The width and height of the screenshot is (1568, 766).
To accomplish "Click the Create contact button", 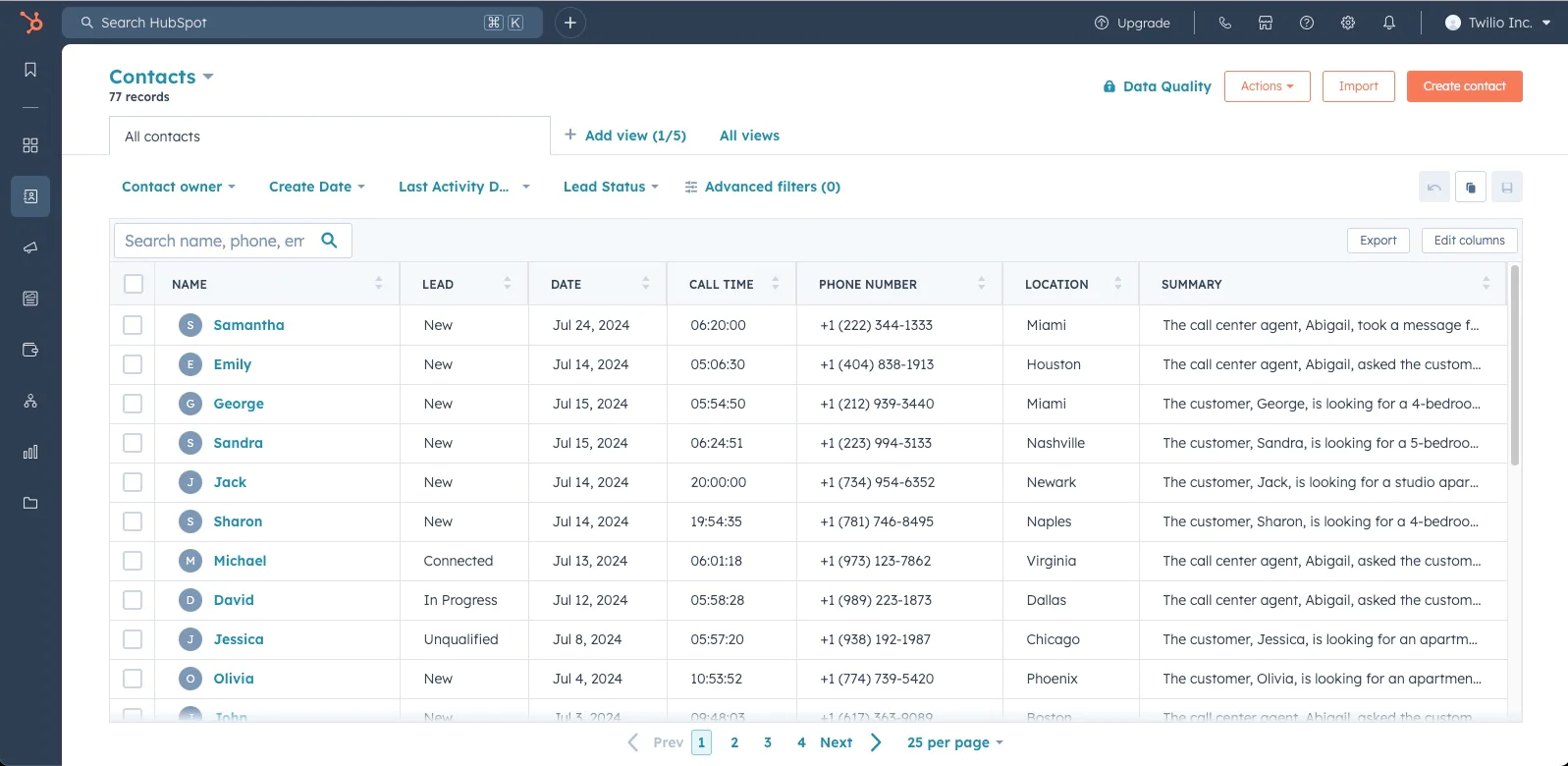I will (x=1464, y=86).
